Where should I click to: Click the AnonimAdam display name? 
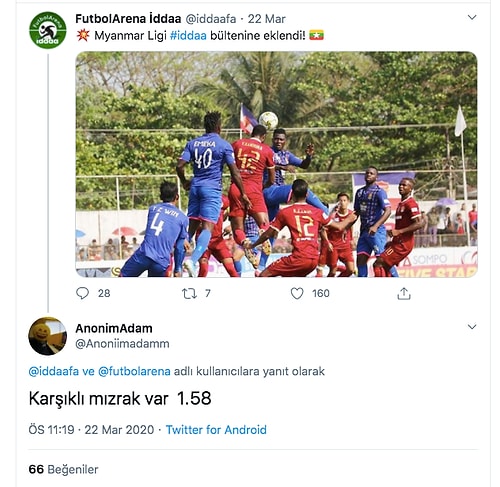pyautogui.click(x=114, y=328)
